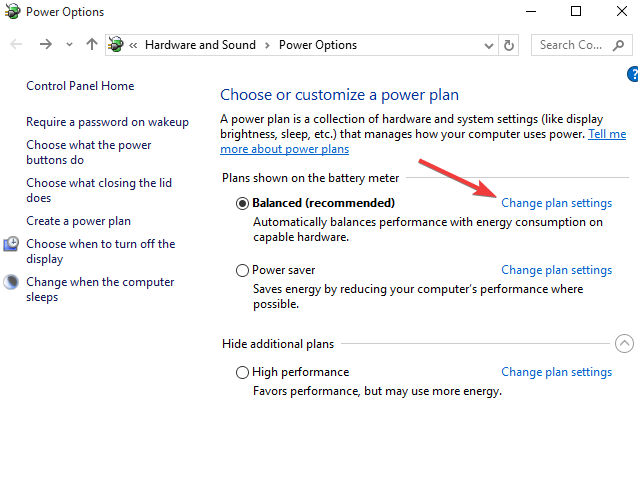Open help with the question mark icon
Viewport: 638px width, 493px height.
(x=632, y=74)
